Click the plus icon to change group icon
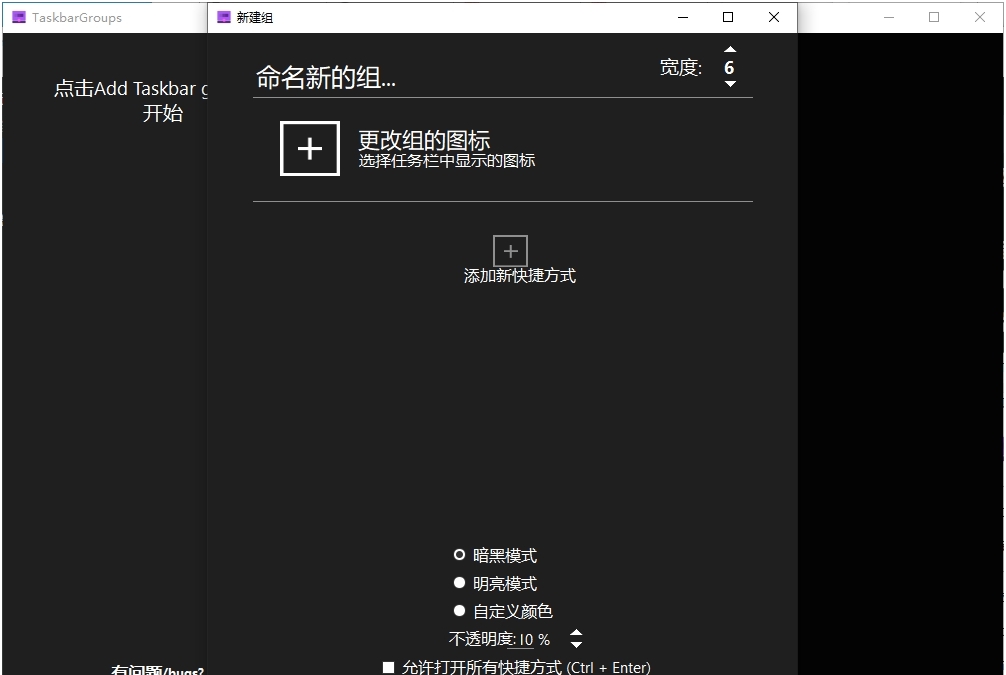Screen dimensions: 1006x675 [310, 148]
